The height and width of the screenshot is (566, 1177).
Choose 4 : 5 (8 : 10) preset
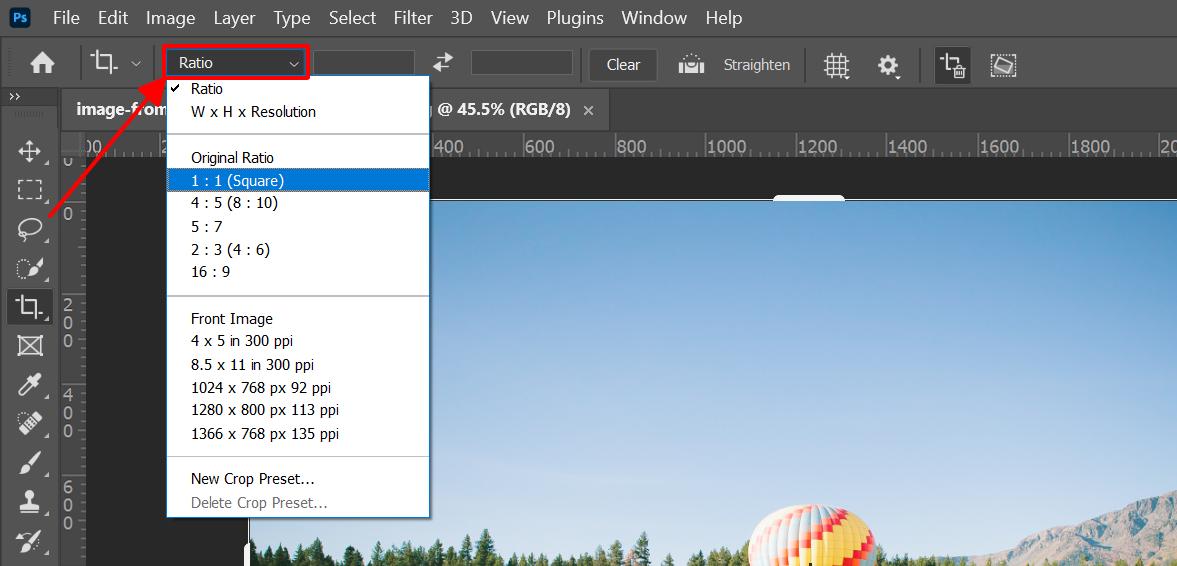298,203
